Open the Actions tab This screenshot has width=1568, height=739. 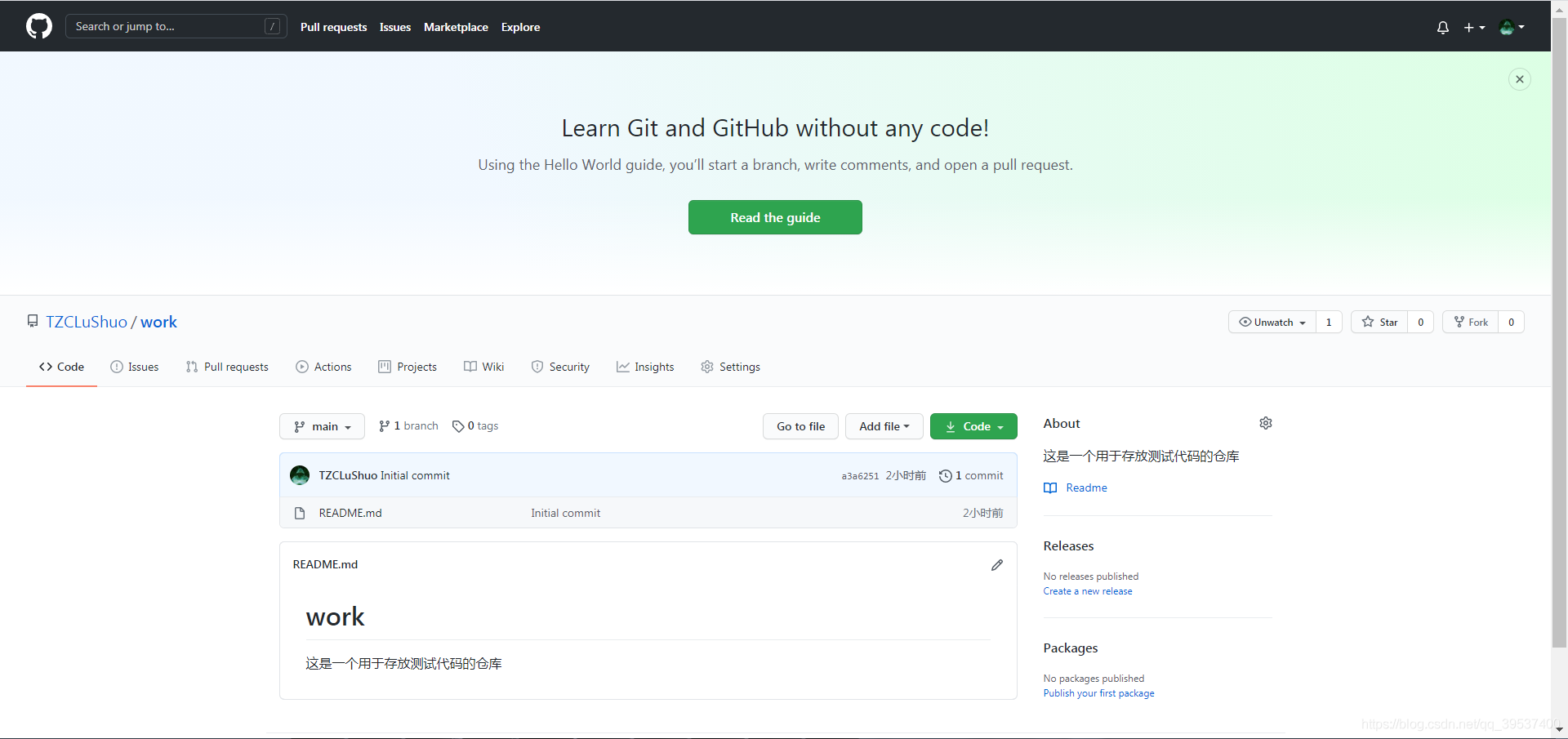click(323, 367)
